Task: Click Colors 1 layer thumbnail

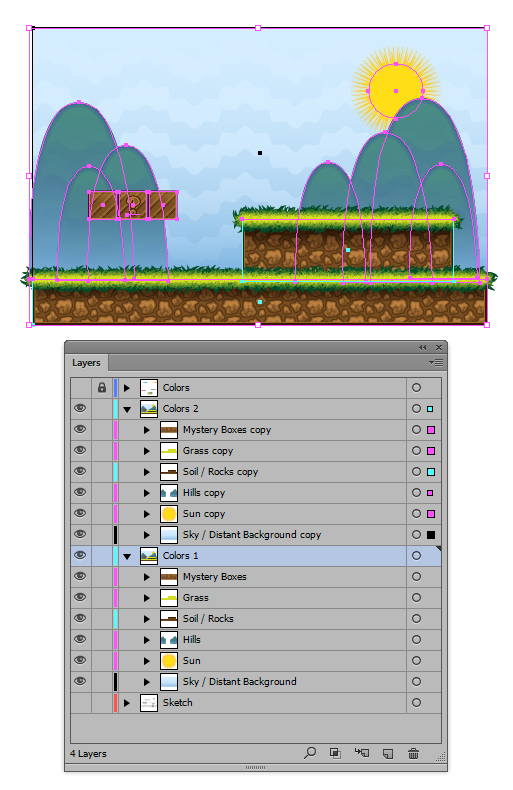Action: [149, 555]
